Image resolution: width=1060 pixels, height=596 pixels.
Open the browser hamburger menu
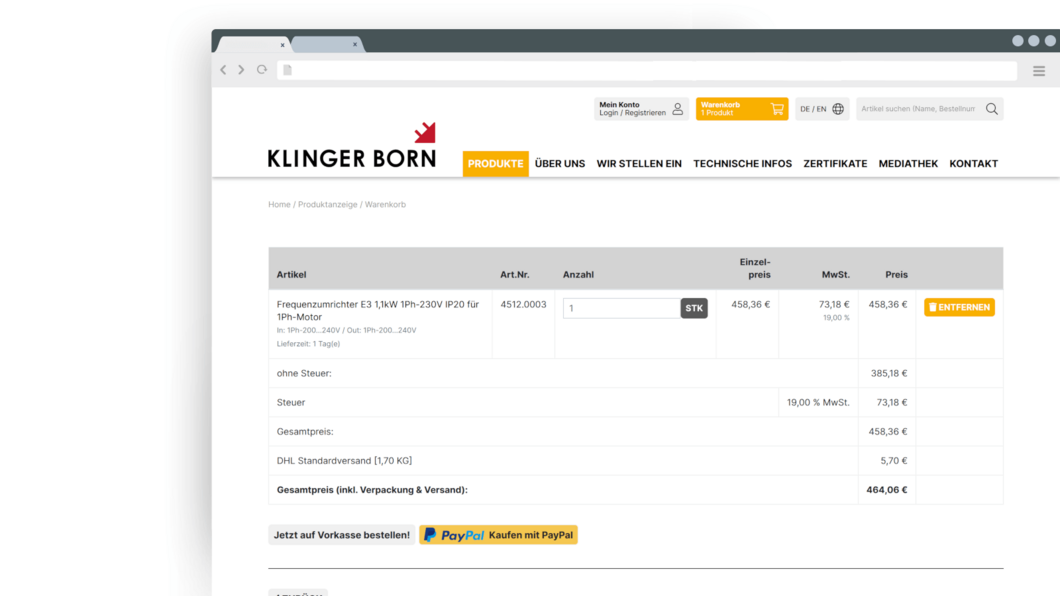tap(1039, 71)
